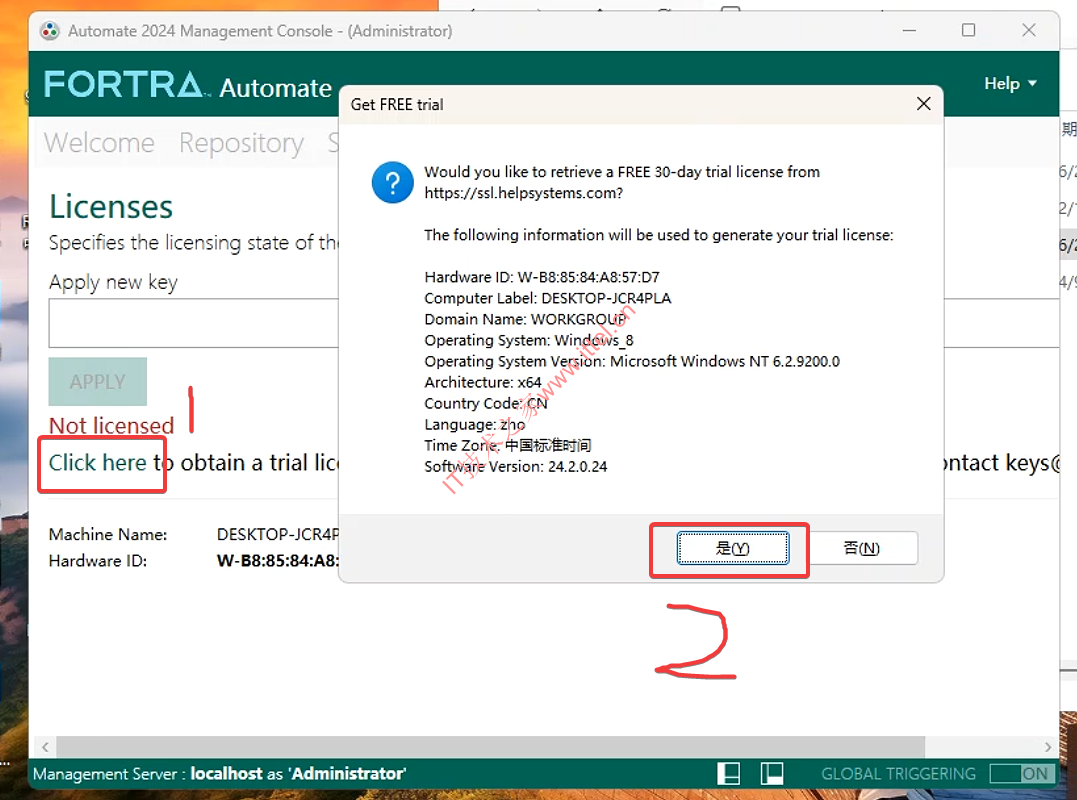
Task: Click the right status bar layout icon
Action: point(772,773)
